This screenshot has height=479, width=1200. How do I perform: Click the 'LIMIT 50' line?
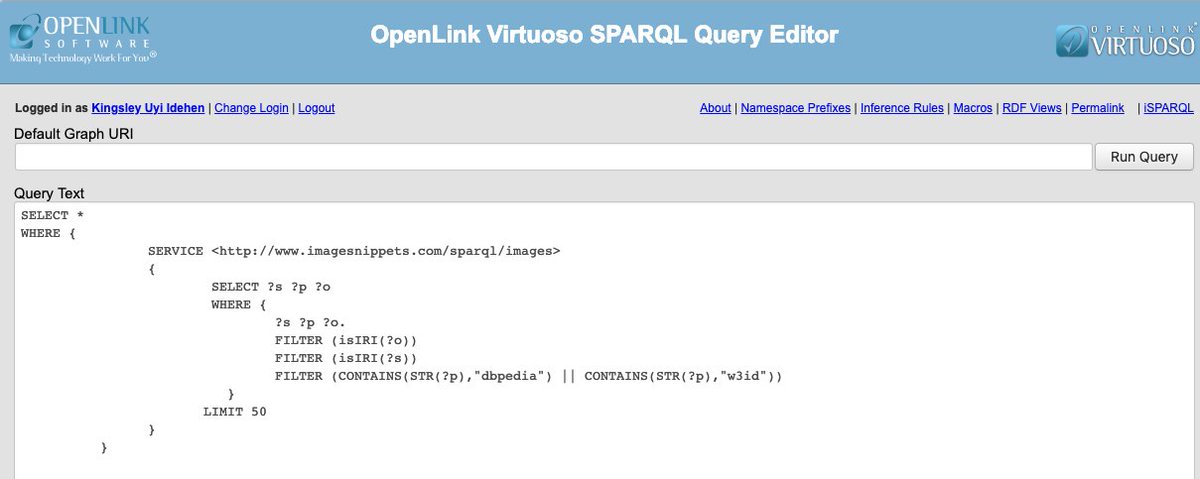click(x=235, y=412)
